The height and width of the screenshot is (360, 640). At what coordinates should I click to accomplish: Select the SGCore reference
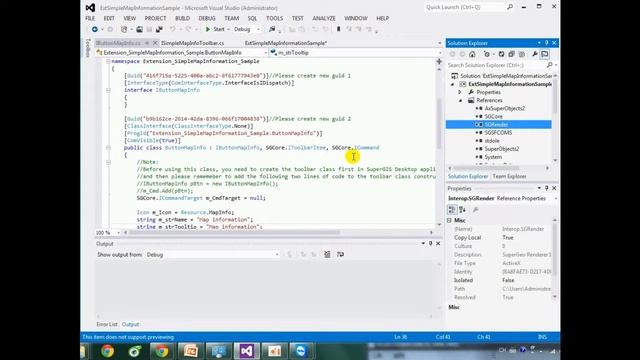click(x=493, y=117)
